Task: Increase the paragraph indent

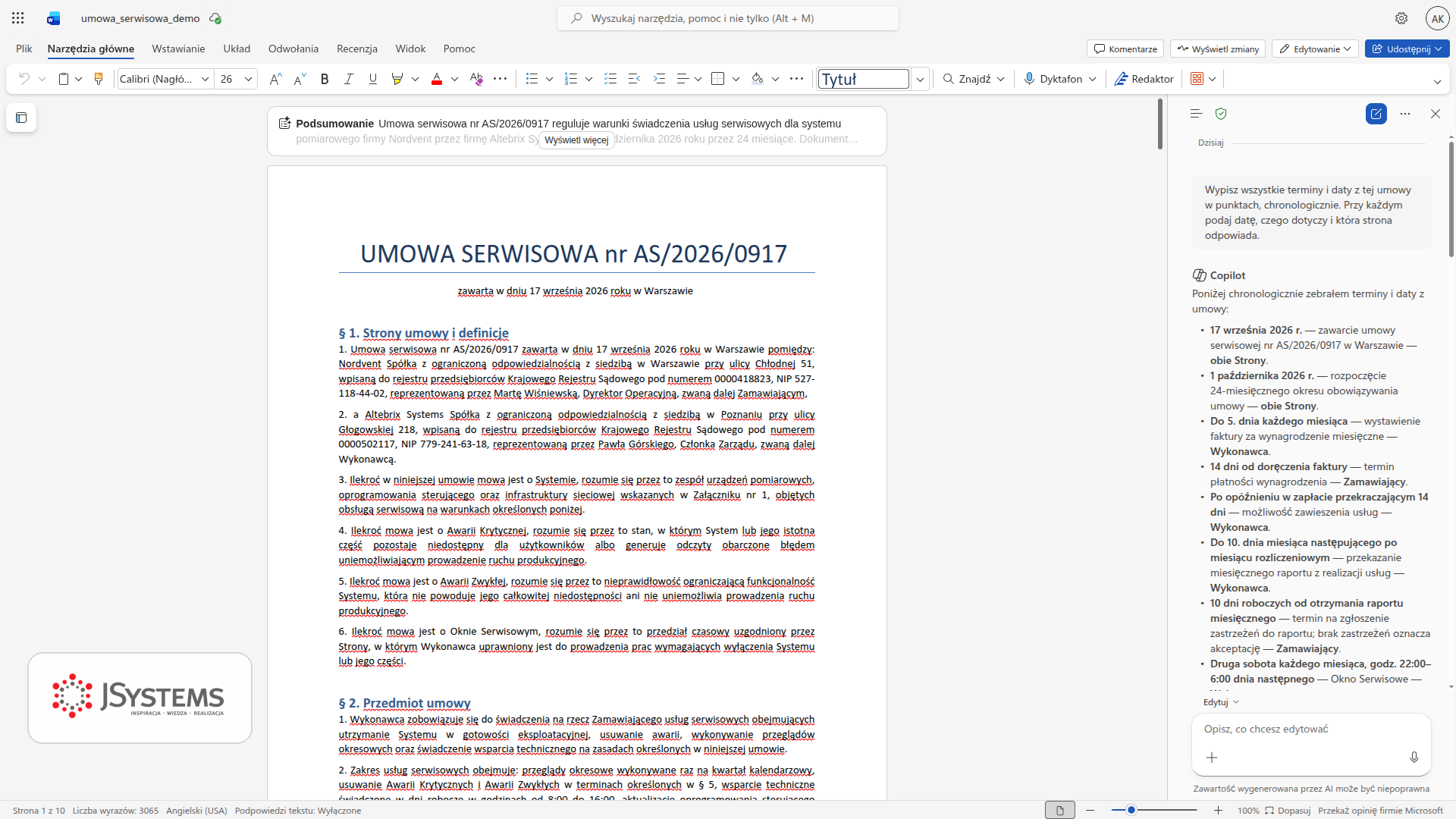Action: tap(659, 79)
